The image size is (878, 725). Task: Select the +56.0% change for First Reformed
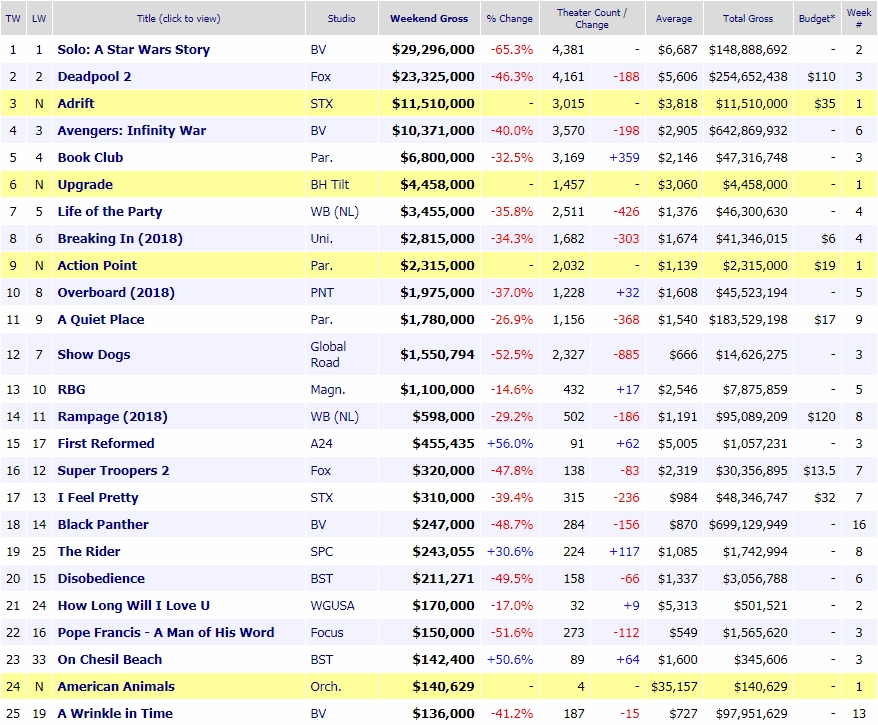[510, 443]
